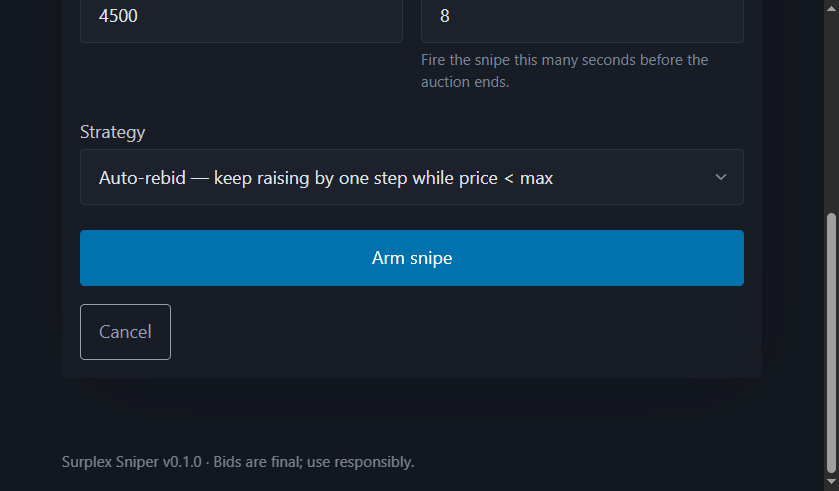The height and width of the screenshot is (491, 839).
Task: Click the Cancel button
Action: 125,332
